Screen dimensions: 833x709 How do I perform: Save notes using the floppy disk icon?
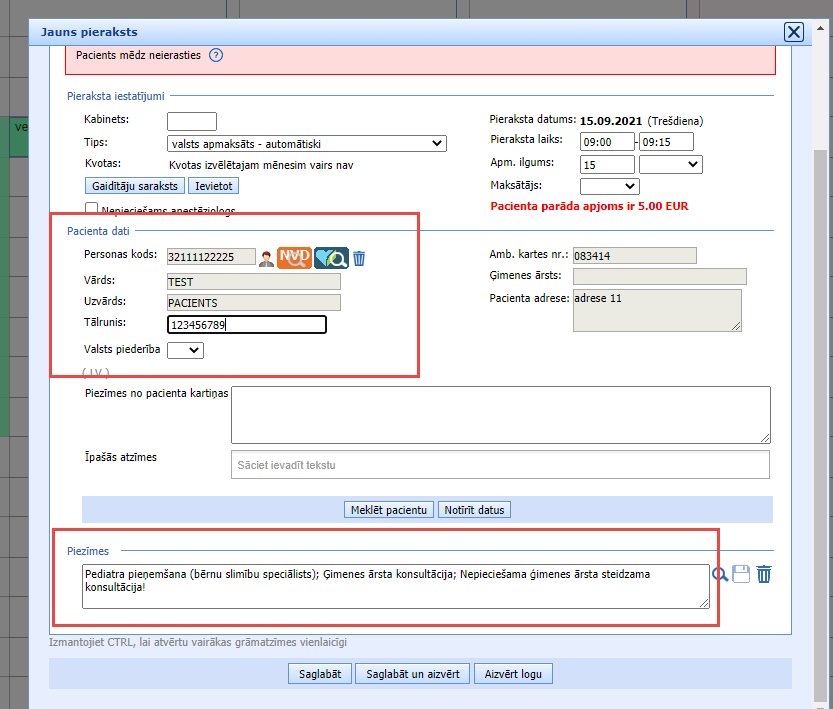tap(741, 574)
